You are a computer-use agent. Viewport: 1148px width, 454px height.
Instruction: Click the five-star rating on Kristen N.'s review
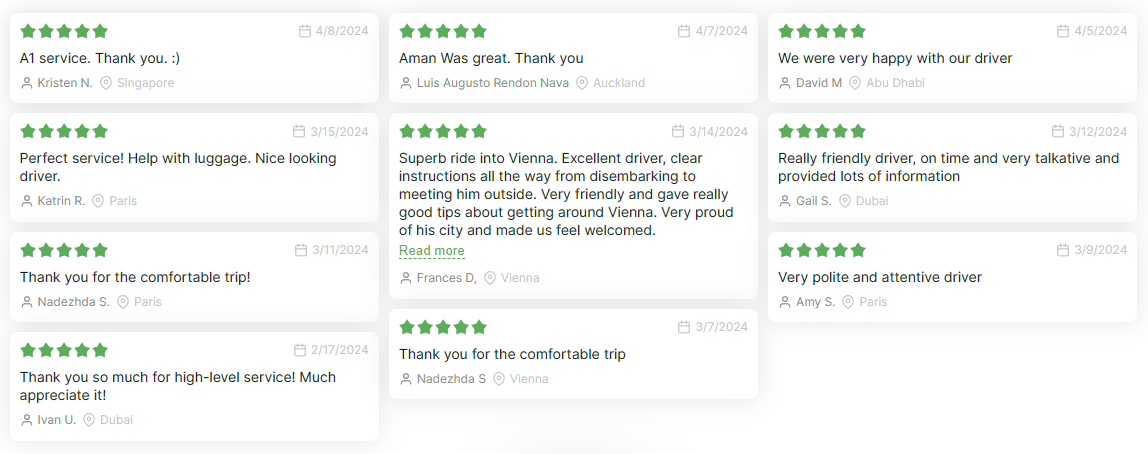coord(64,31)
